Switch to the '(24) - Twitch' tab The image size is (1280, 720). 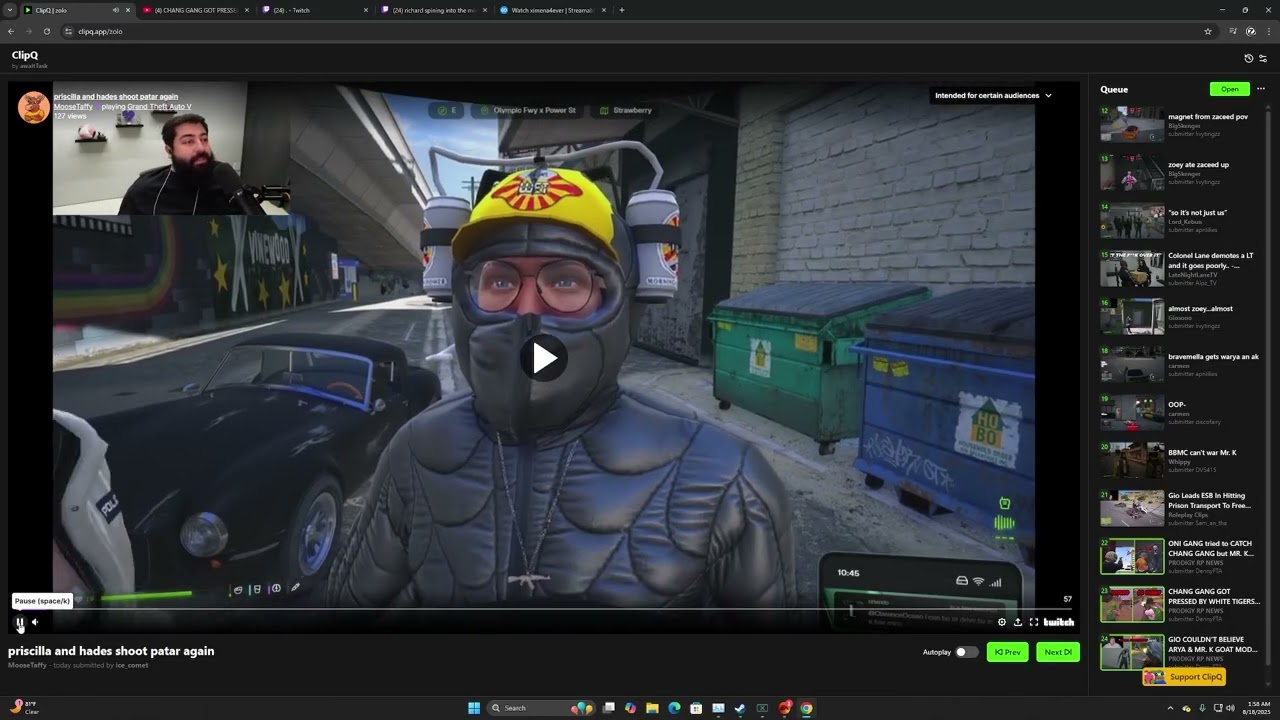pyautogui.click(x=315, y=10)
